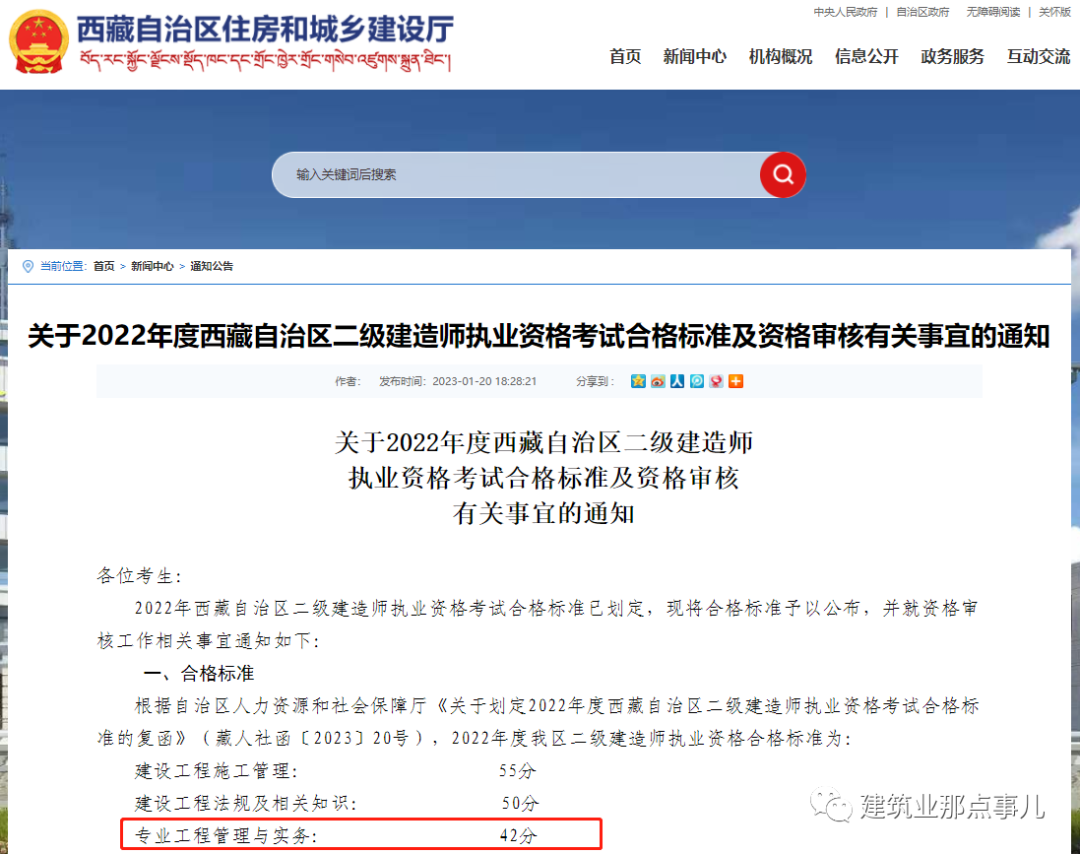The height and width of the screenshot is (854, 1080).
Task: Share article via Renren icon
Action: [x=676, y=381]
